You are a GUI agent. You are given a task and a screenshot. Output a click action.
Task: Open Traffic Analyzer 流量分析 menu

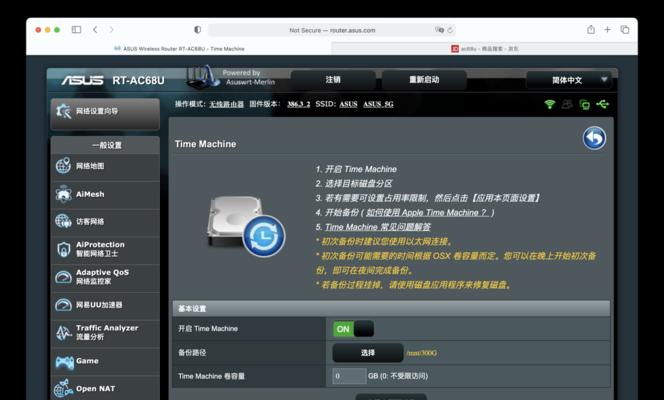tap(105, 333)
